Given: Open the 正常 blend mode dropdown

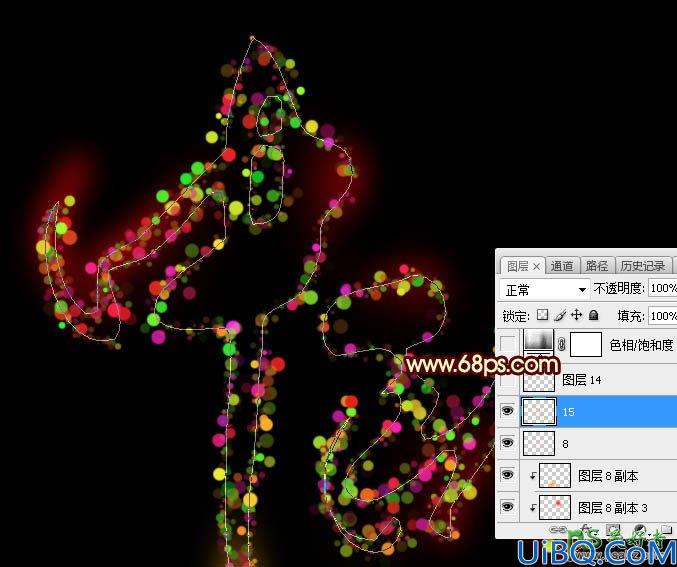Looking at the screenshot, I should coord(545,289).
